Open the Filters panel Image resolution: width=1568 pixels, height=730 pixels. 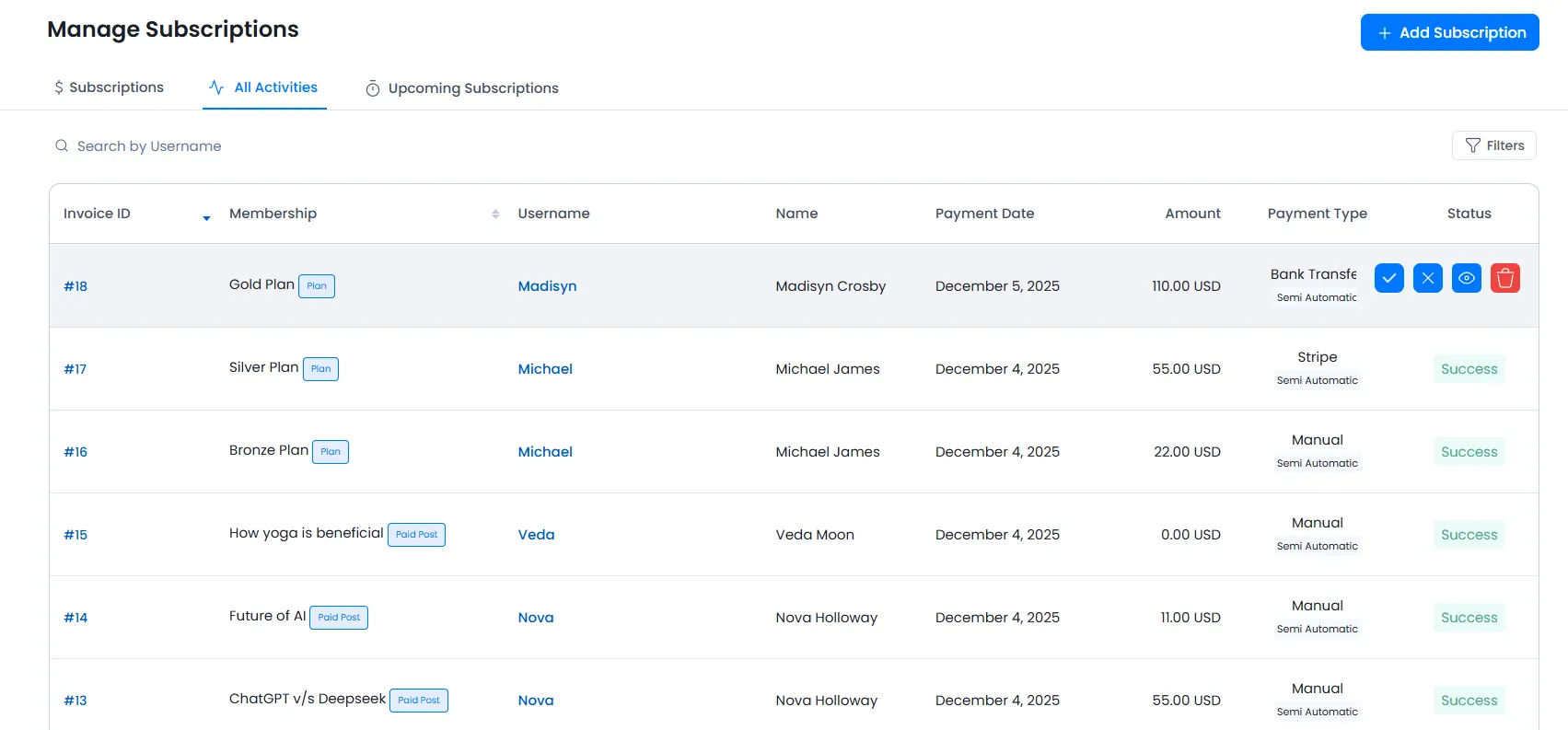pos(1493,145)
